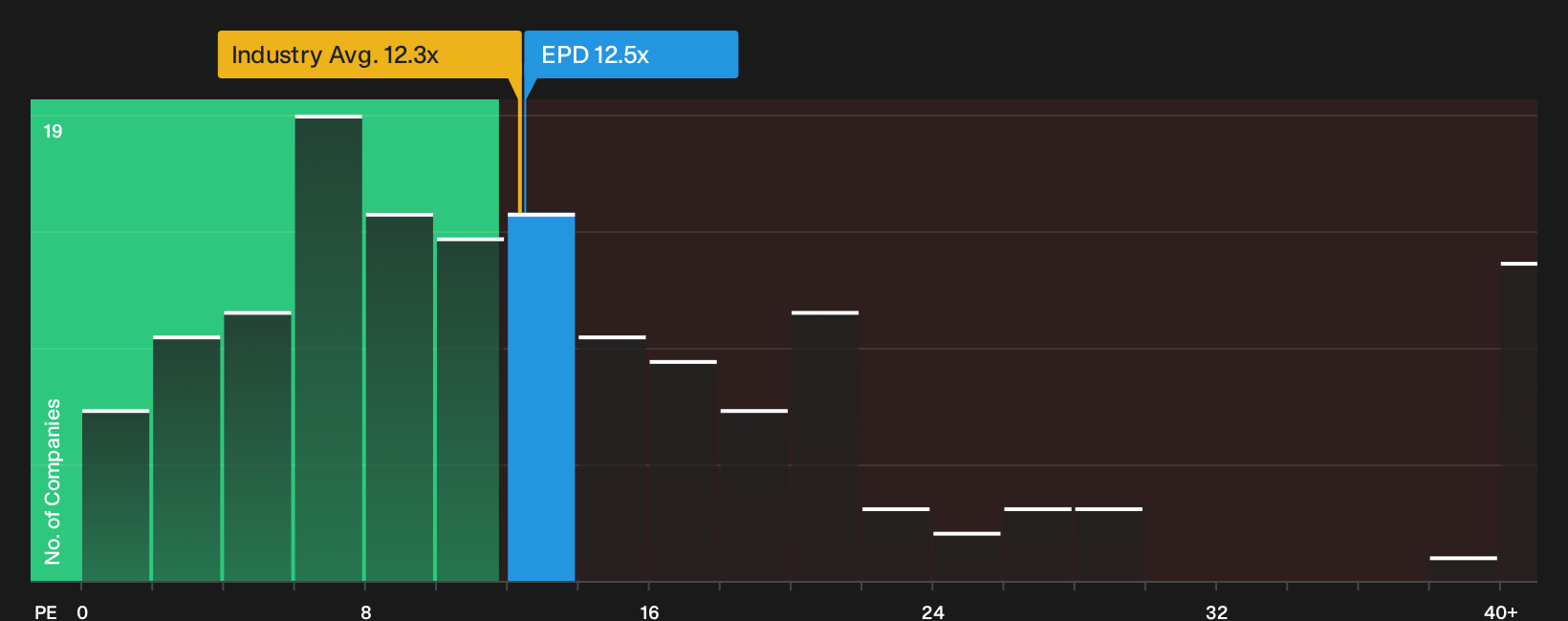Image resolution: width=1568 pixels, height=621 pixels.
Task: Click the dark bar just left of the 16 tick
Action: click(612, 459)
